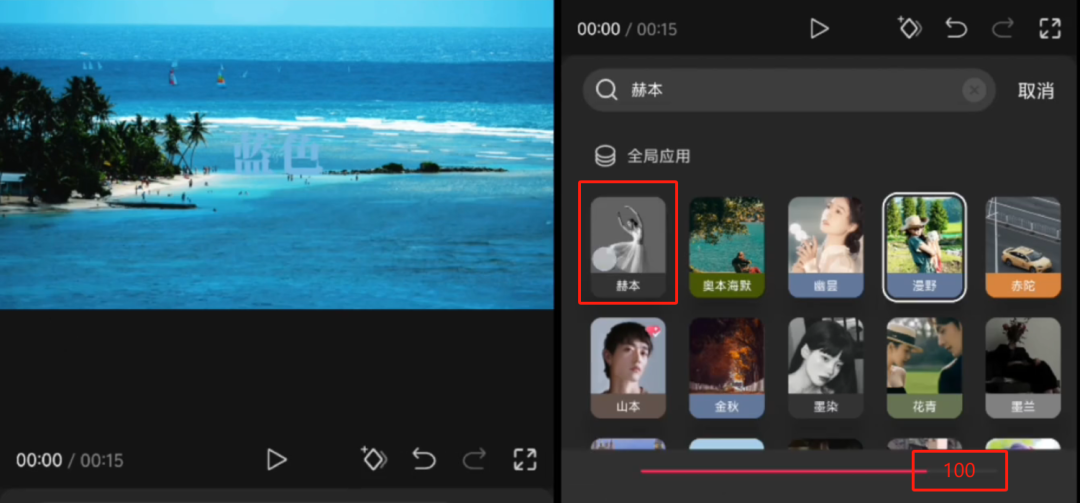This screenshot has width=1080, height=503.
Task: Select the 赫本 filter
Action: coord(628,247)
